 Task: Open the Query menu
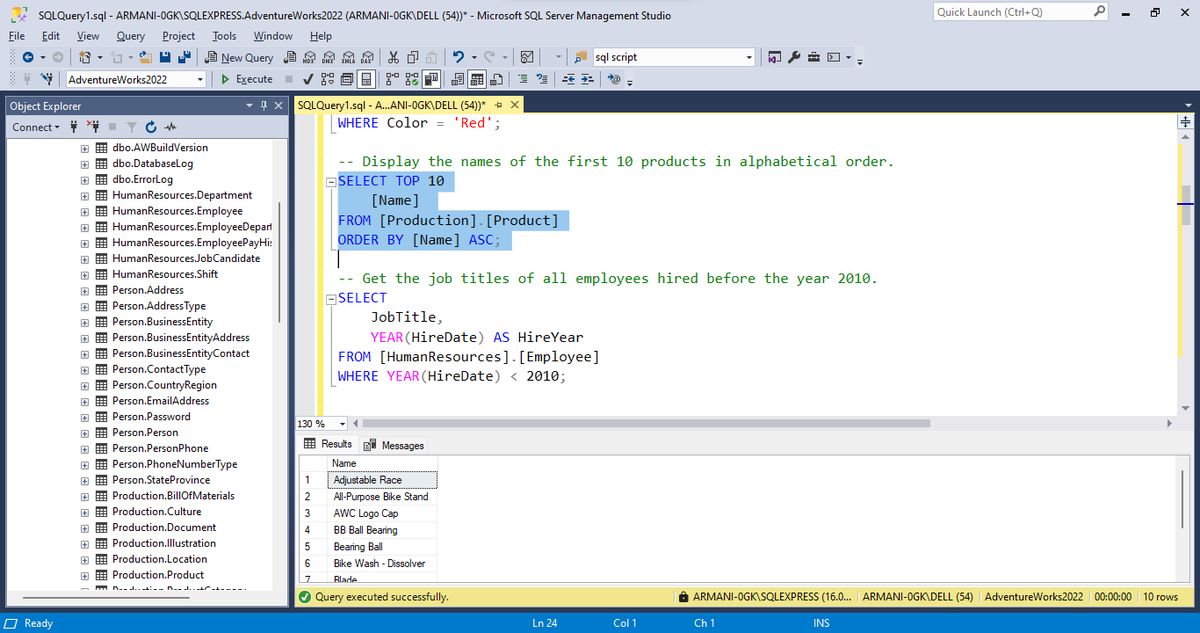click(x=131, y=36)
